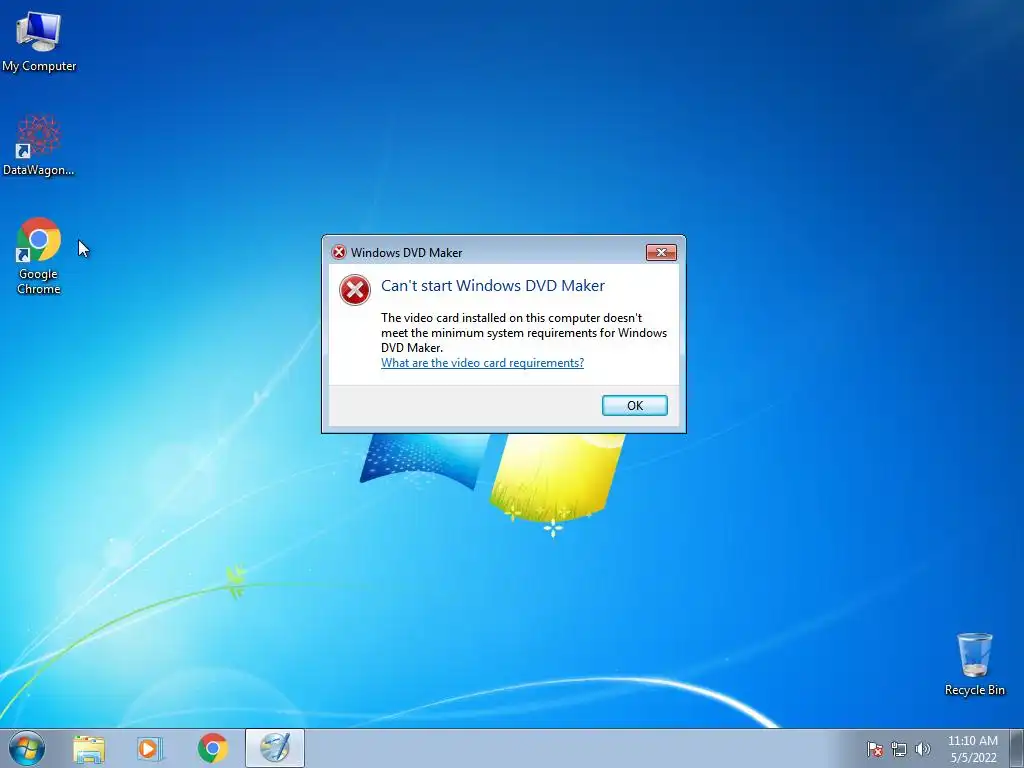Click the Show desktop strip

pos(1017,748)
